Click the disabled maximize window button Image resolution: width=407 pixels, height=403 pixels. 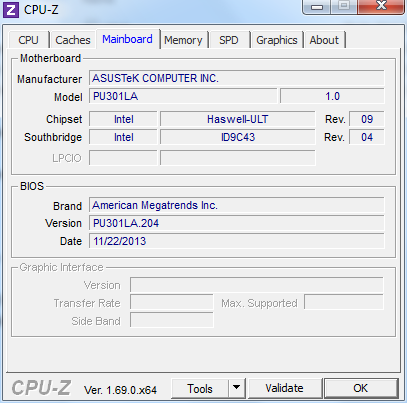pos(344,6)
